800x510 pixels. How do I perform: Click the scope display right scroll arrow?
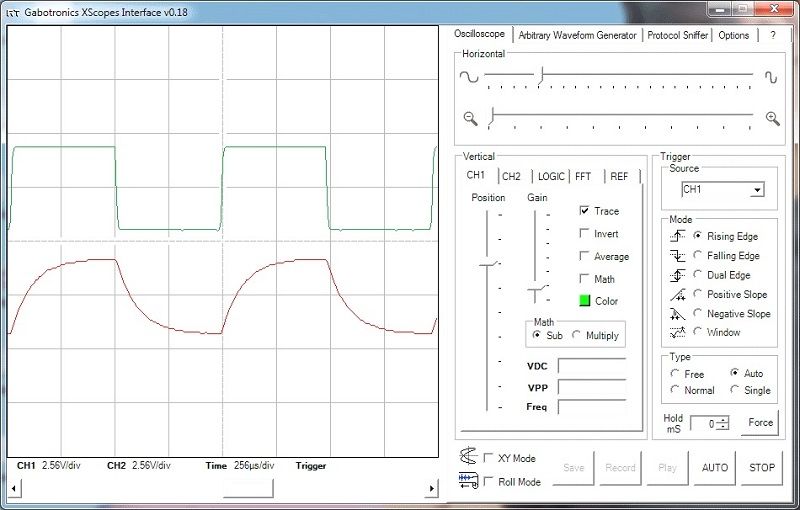pos(432,489)
